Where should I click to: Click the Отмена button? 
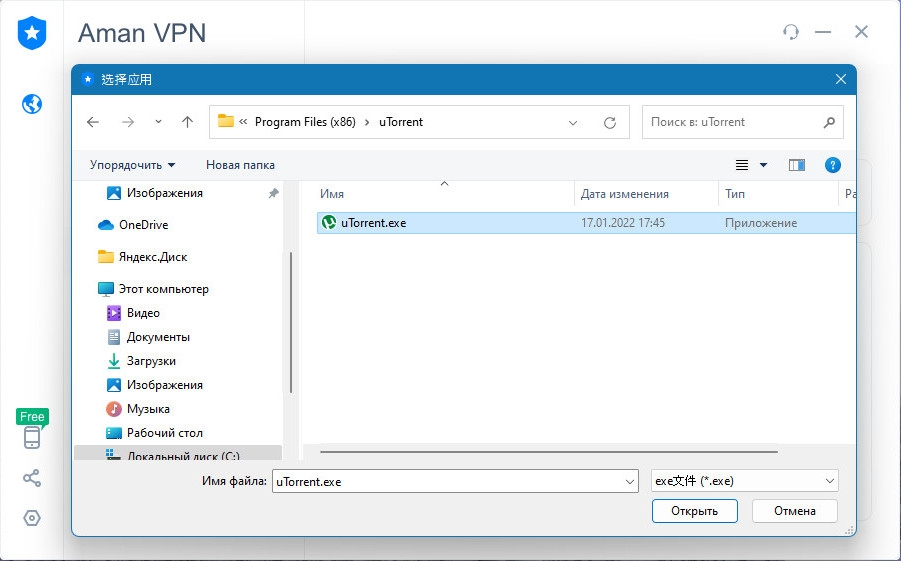(795, 511)
